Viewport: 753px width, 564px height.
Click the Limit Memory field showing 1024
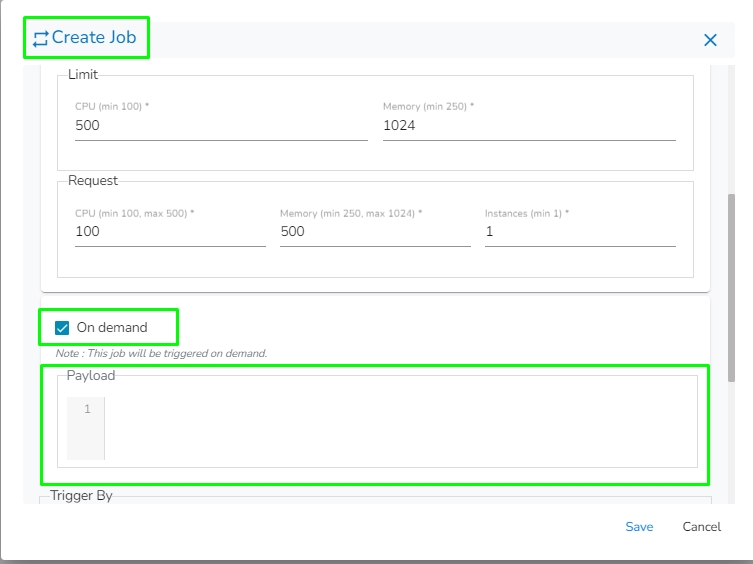point(528,126)
